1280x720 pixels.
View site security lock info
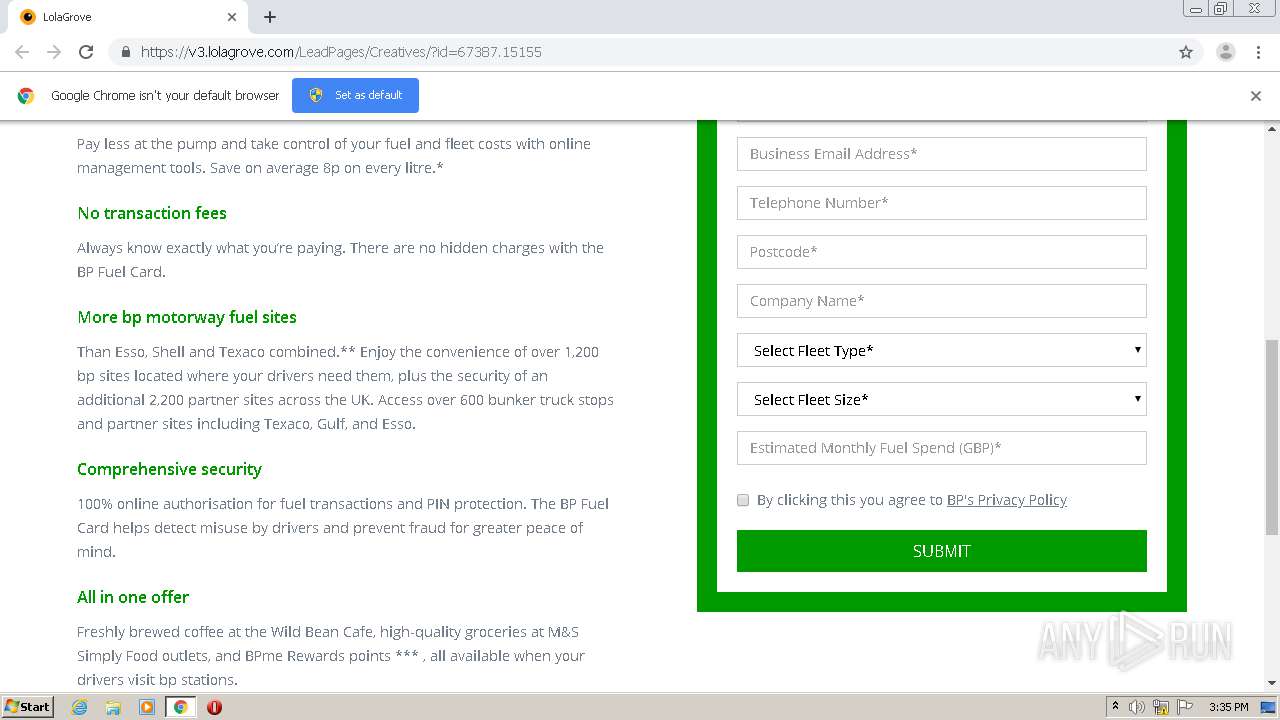pyautogui.click(x=125, y=52)
